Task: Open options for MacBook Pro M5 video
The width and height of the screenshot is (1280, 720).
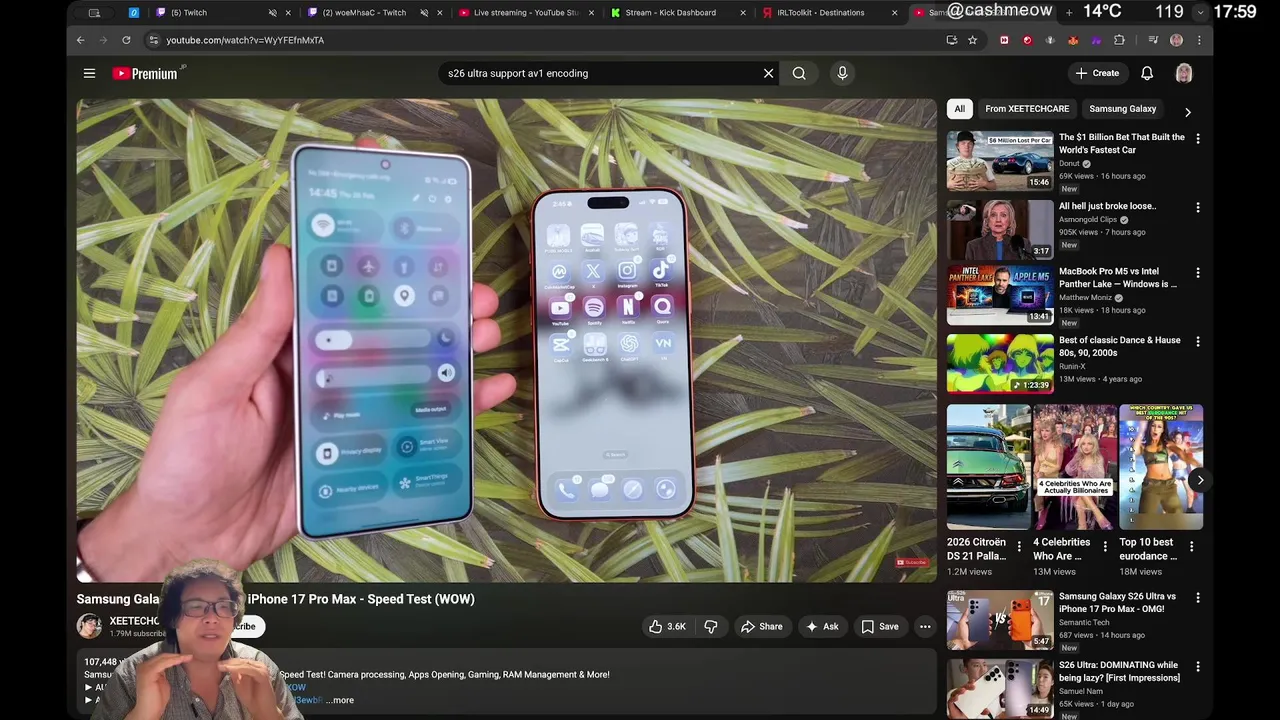Action: [1198, 273]
